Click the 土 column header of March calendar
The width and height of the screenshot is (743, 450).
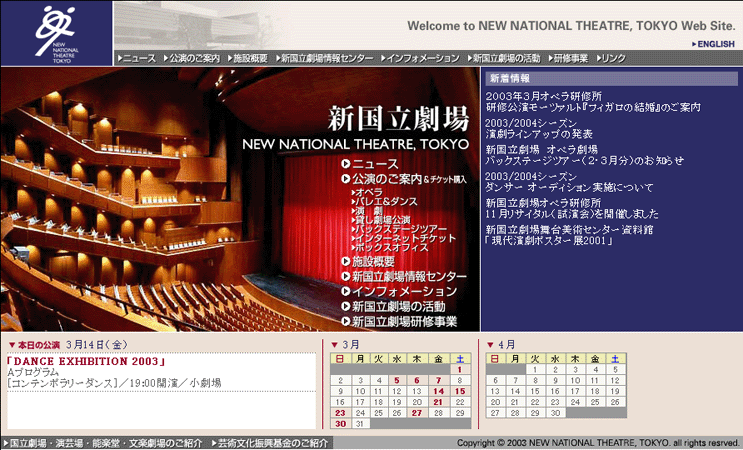(x=460, y=359)
